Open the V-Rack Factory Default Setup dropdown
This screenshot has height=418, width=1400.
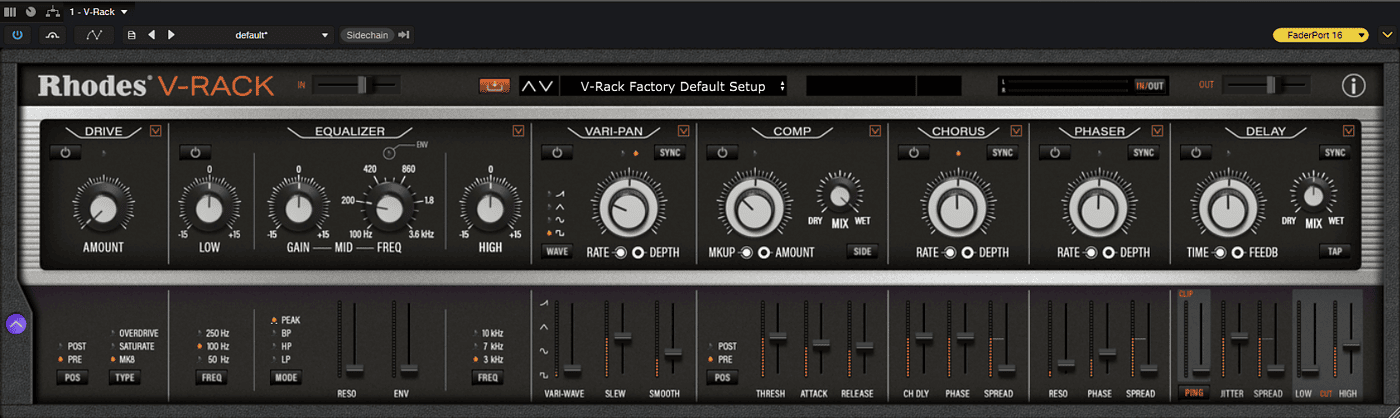point(673,86)
